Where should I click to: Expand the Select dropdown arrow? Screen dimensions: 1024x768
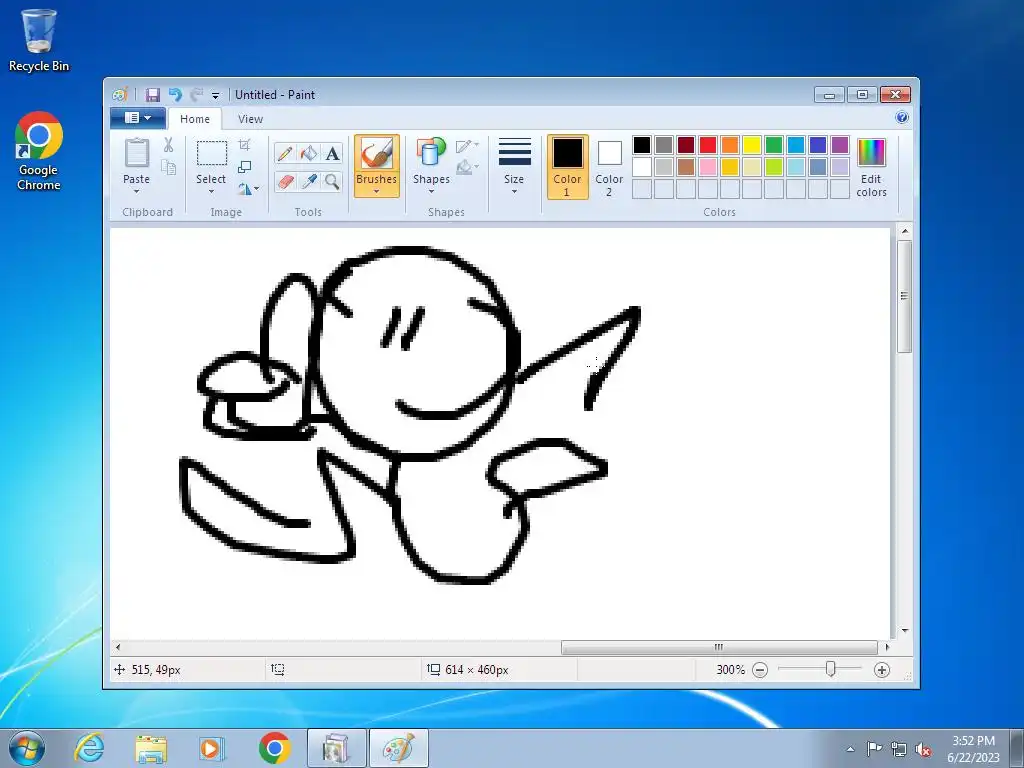(x=212, y=192)
